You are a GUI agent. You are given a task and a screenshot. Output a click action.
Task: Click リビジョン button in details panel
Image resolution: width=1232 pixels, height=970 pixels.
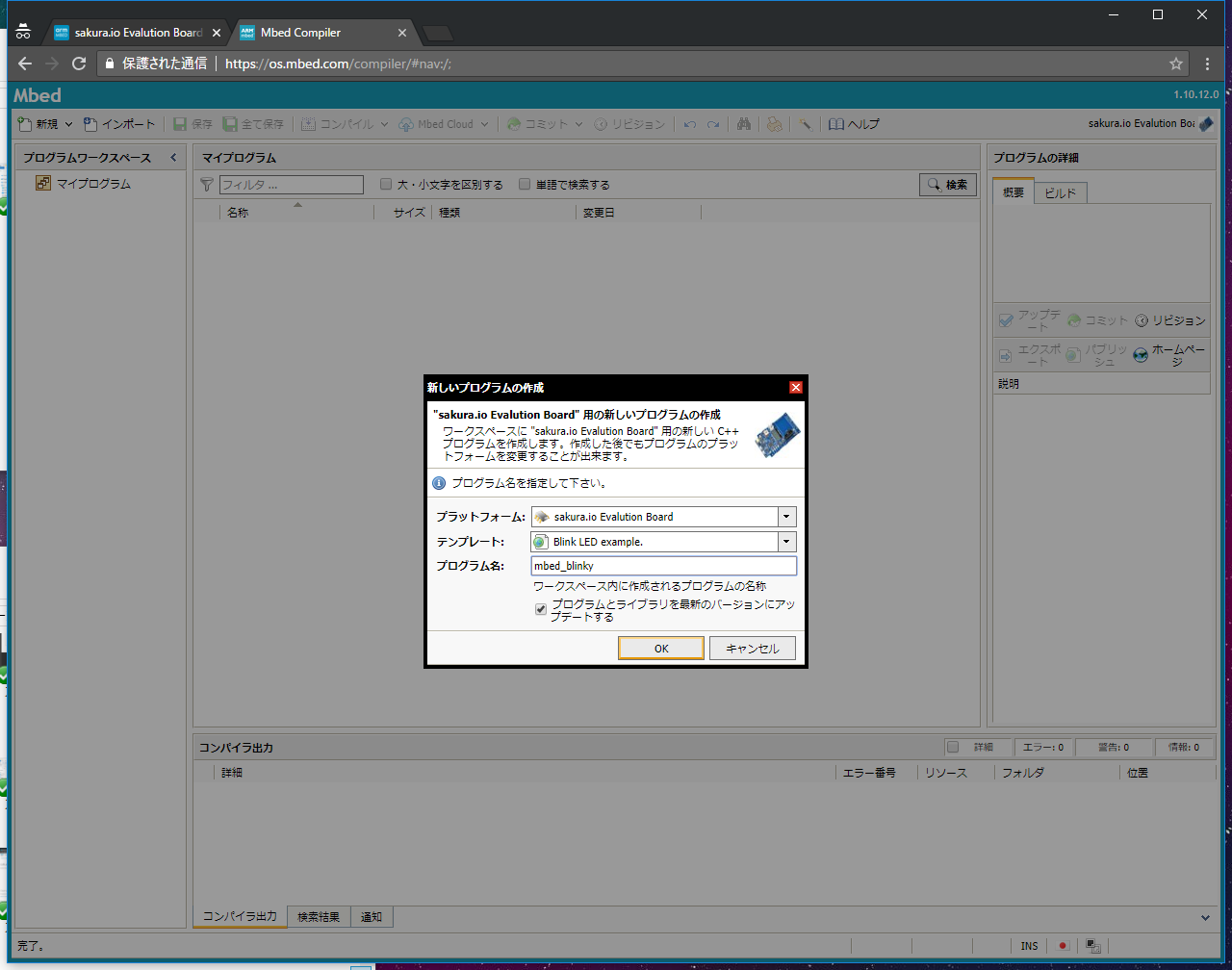pos(1169,320)
